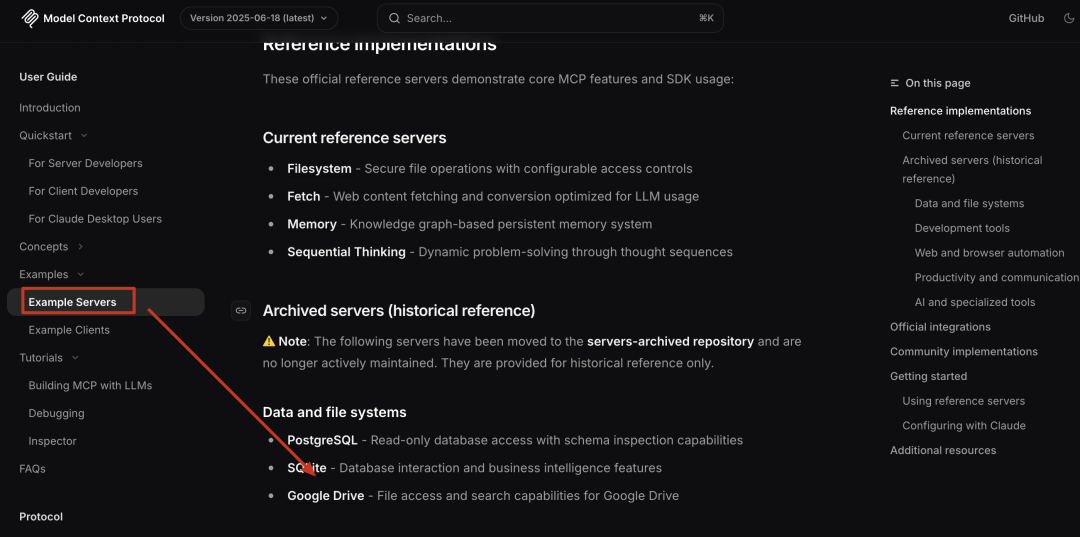Click the Search input field
Image resolution: width=1080 pixels, height=537 pixels.
click(550, 18)
